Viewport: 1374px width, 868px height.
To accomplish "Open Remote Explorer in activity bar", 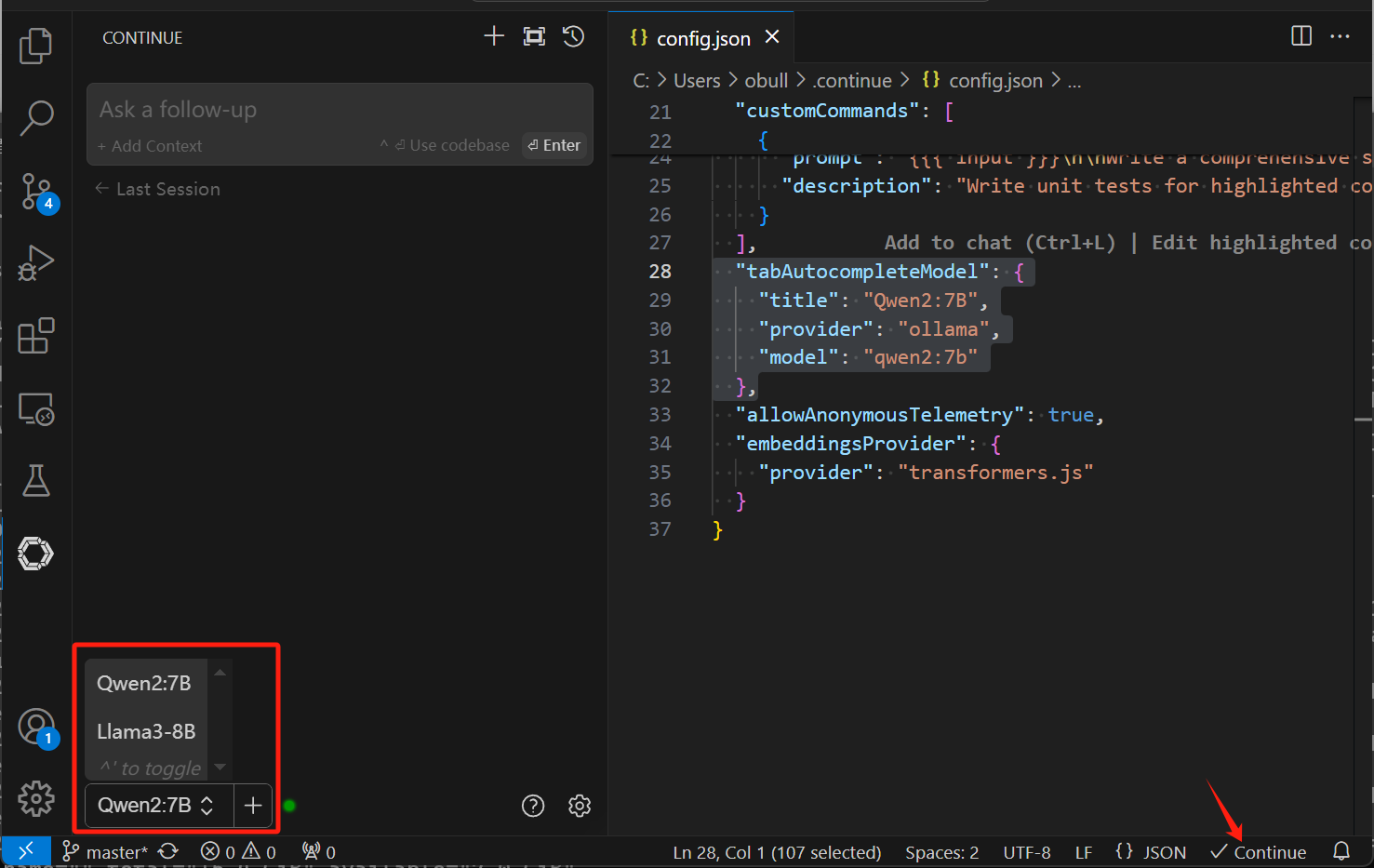I will click(35, 408).
